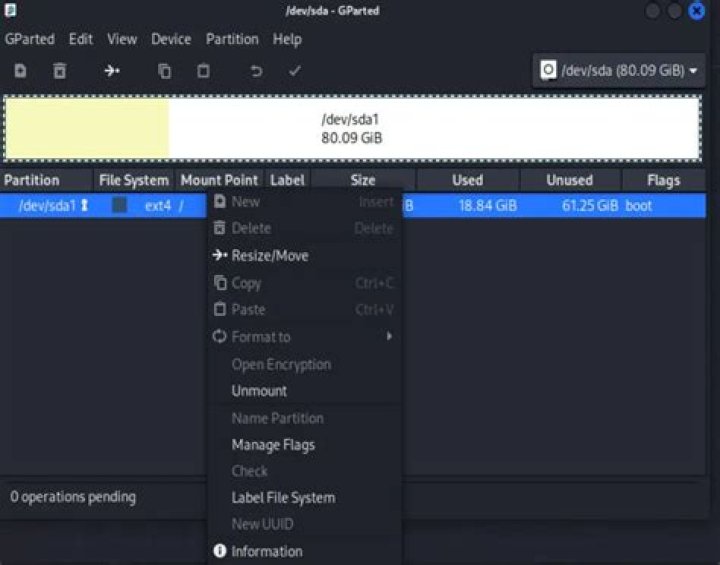Select Label File System entry
Screen dimensions: 720x565
click(x=305, y=497)
